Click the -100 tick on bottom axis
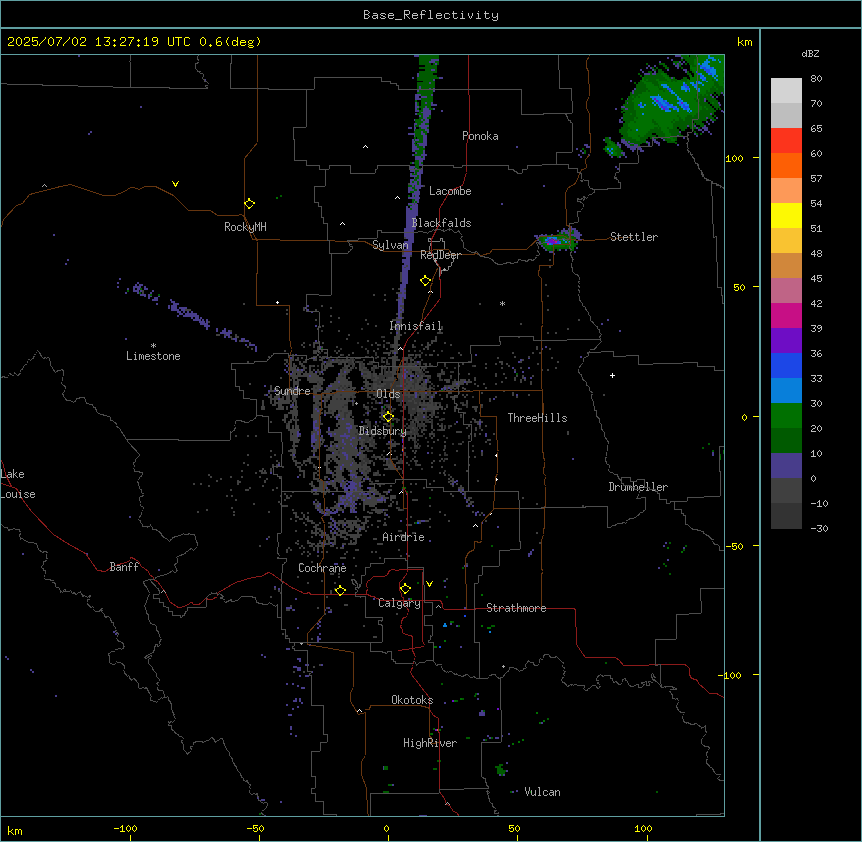The height and width of the screenshot is (842, 862). (x=125, y=828)
